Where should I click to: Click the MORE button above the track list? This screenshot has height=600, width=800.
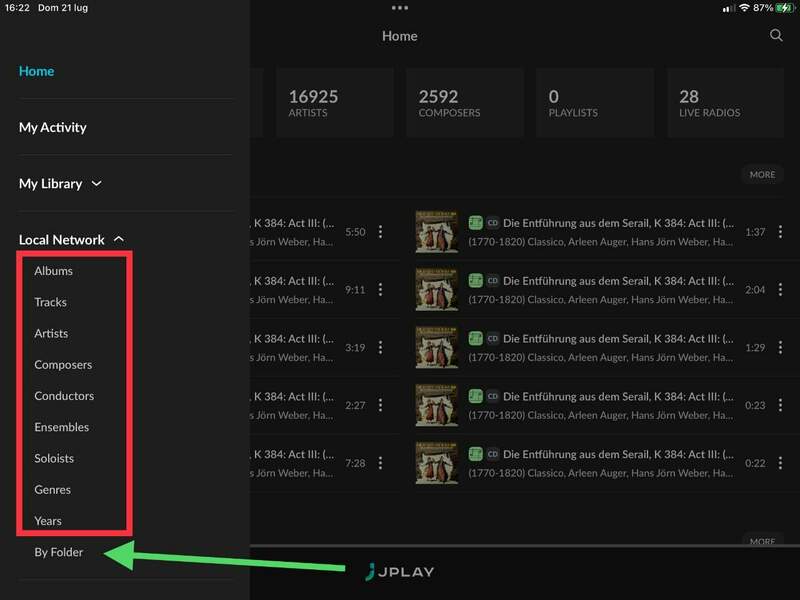tap(762, 174)
